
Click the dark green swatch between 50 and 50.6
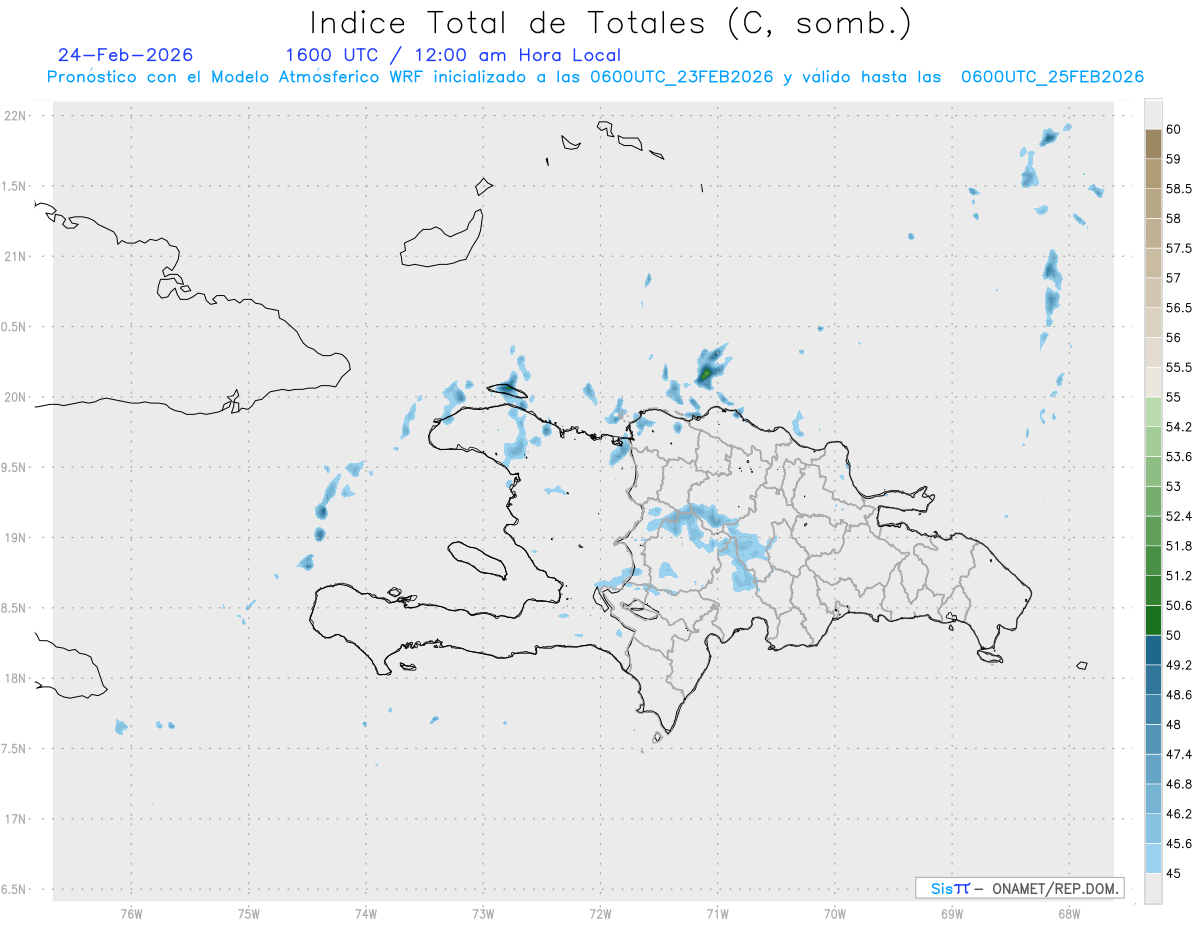point(1153,620)
